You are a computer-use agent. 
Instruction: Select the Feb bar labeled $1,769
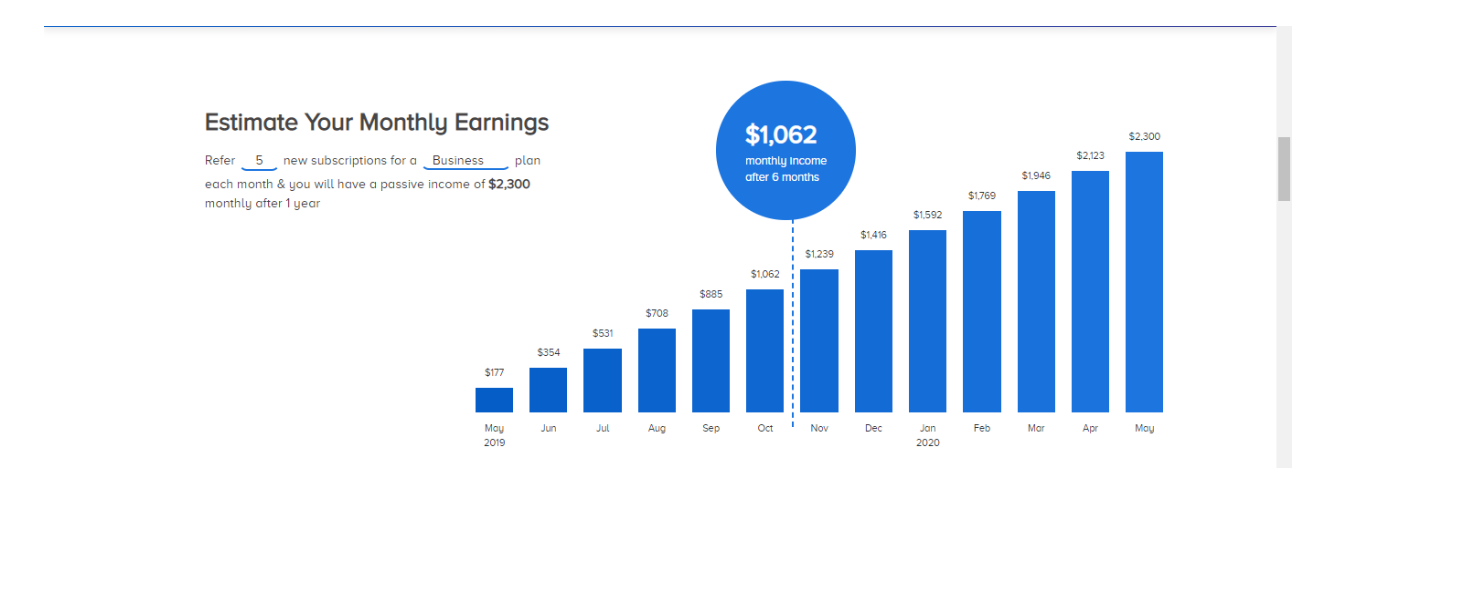(x=982, y=311)
